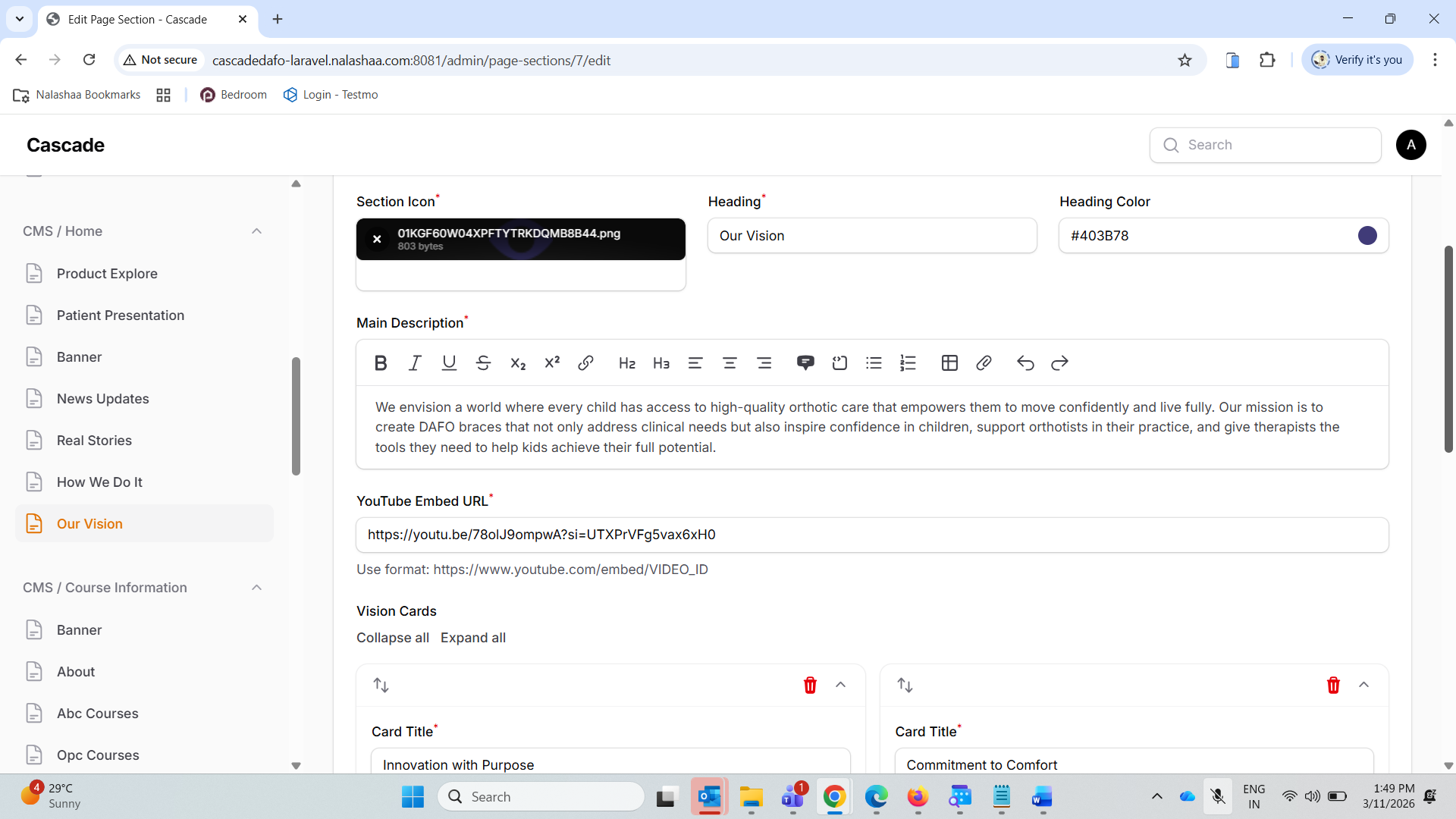Click the Expand all link

click(472, 638)
